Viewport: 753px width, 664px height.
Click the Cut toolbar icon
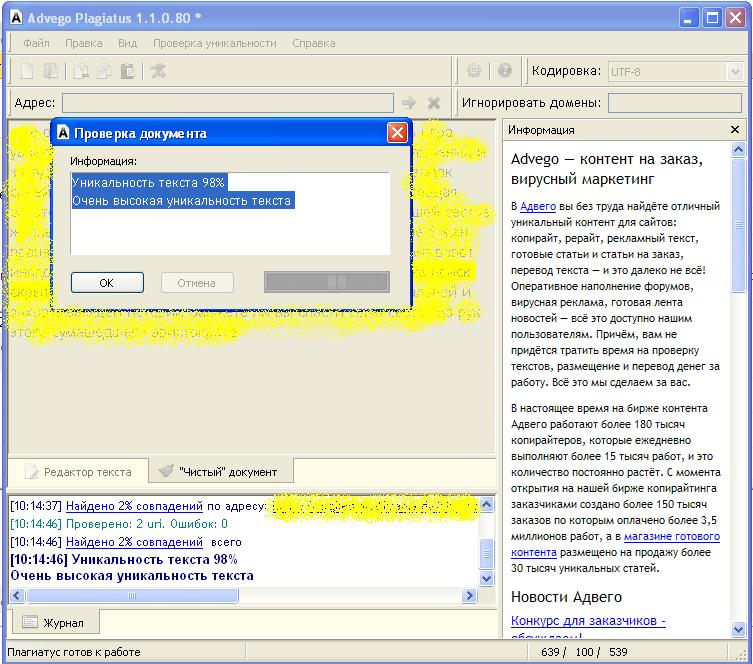[x=81, y=71]
